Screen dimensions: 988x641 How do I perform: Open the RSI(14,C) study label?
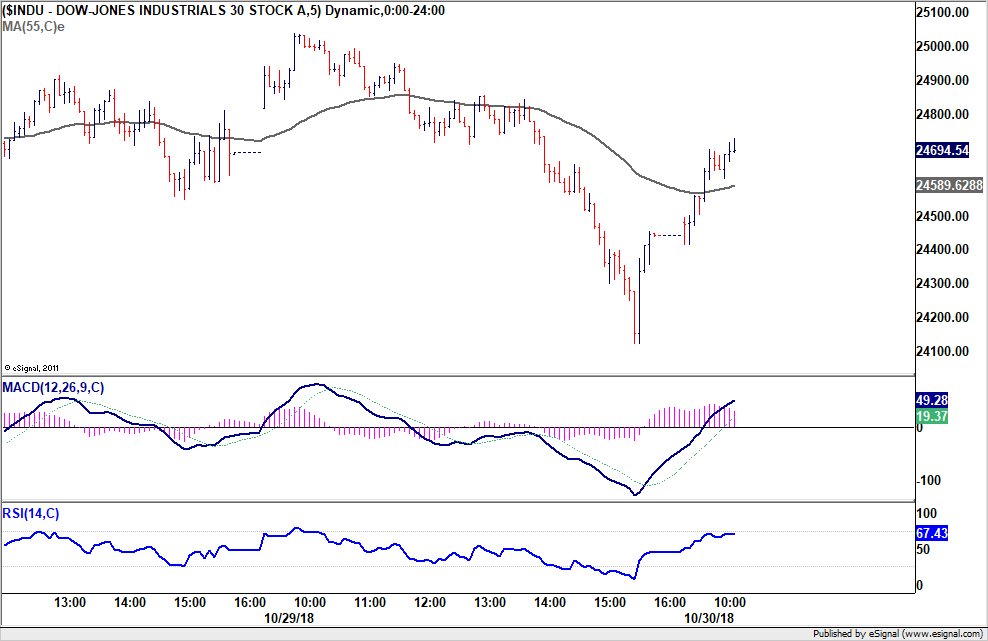31,514
